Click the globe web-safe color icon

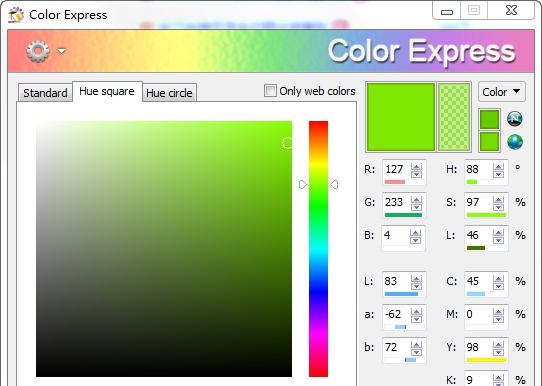515,142
